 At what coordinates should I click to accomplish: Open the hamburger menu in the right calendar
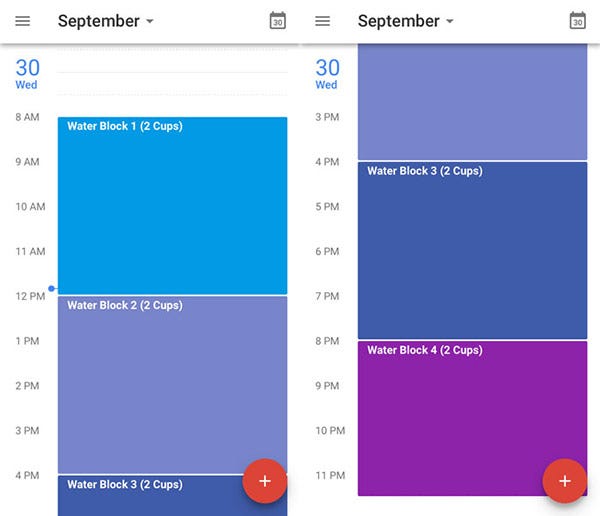(322, 21)
